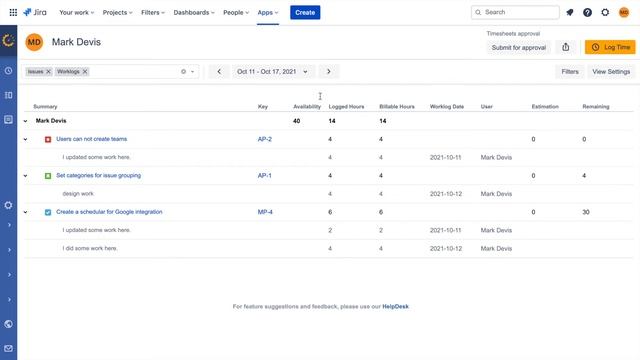The image size is (640, 360).
Task: Open the help question mark icon
Action: click(587, 13)
